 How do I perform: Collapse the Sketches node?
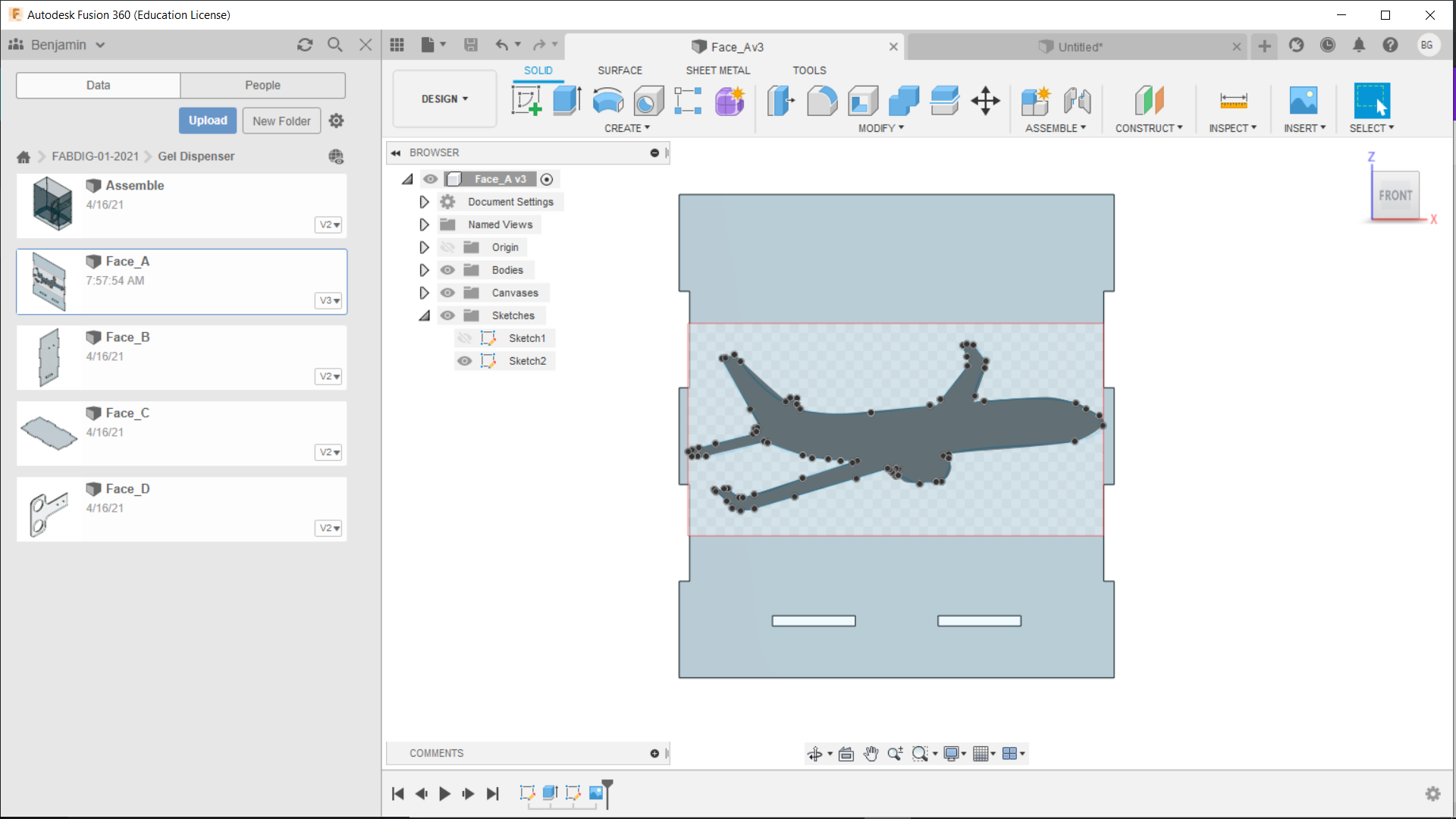click(x=425, y=315)
